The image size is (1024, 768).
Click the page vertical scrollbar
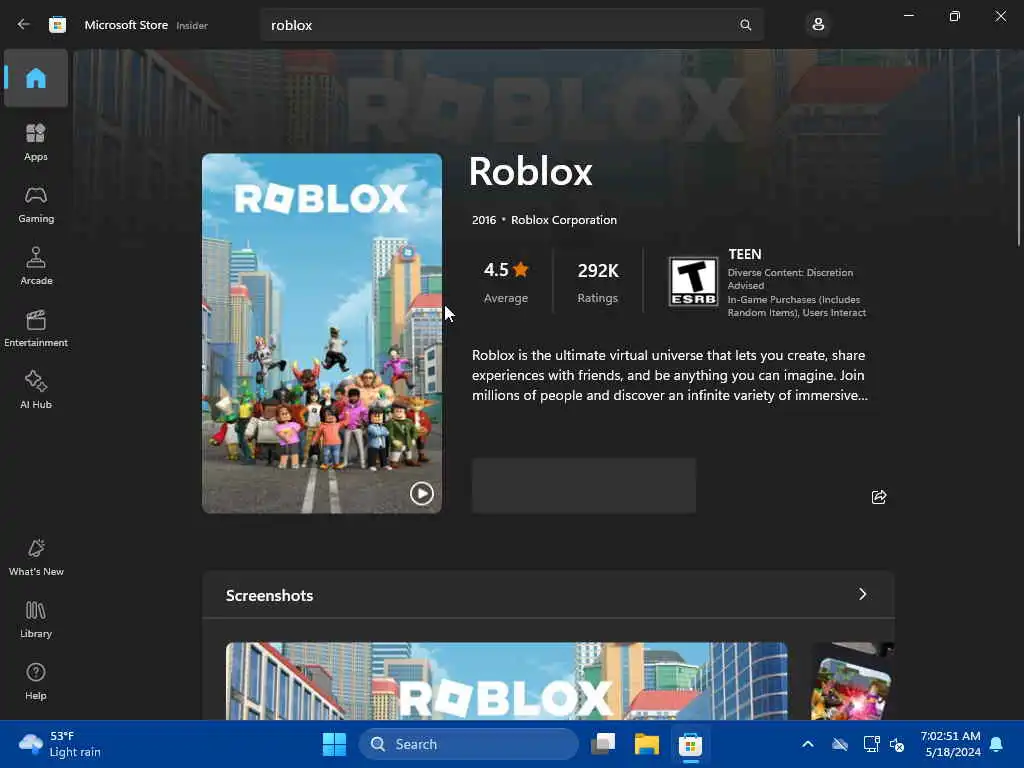pos(1018,181)
